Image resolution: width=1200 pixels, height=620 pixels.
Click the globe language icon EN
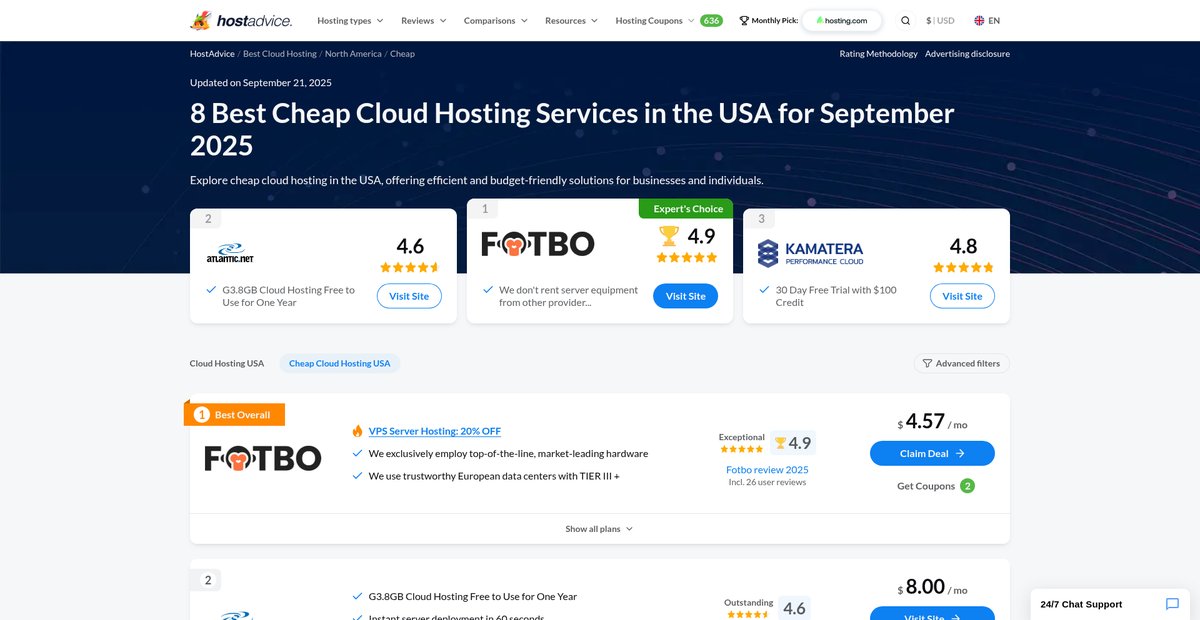coord(979,20)
